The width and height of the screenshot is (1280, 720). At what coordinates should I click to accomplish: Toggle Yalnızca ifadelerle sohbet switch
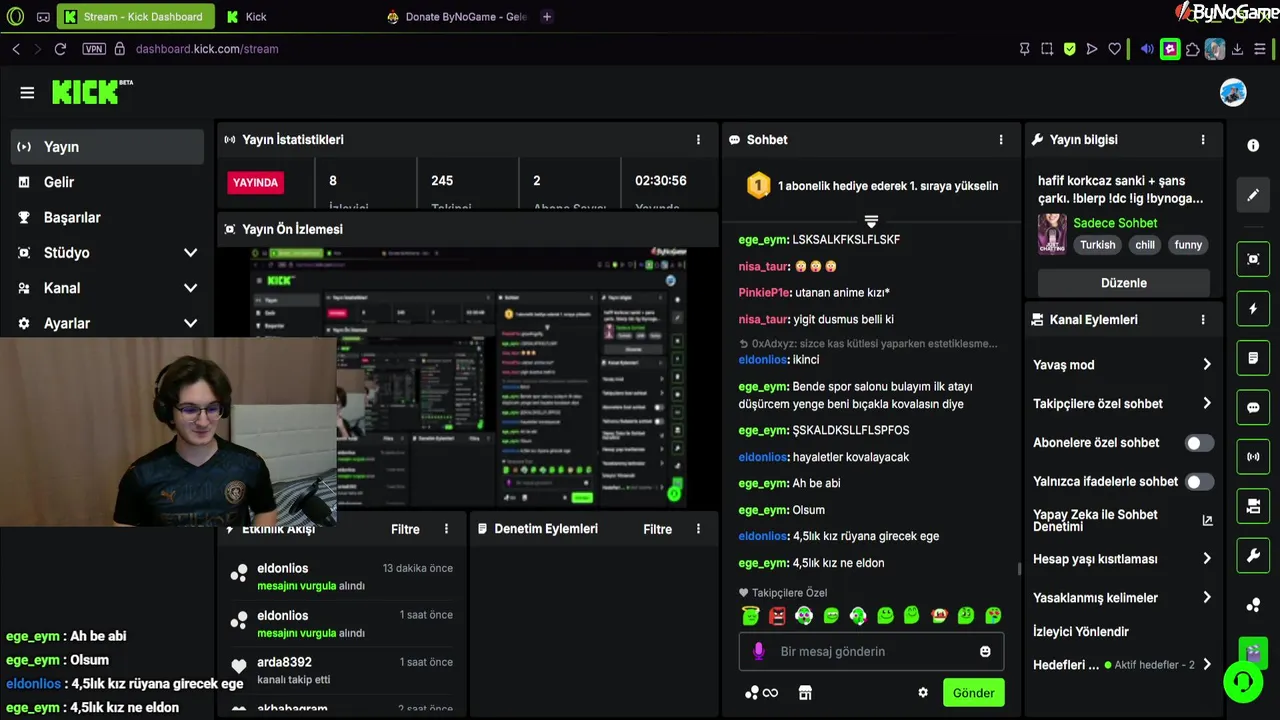pyautogui.click(x=1199, y=482)
